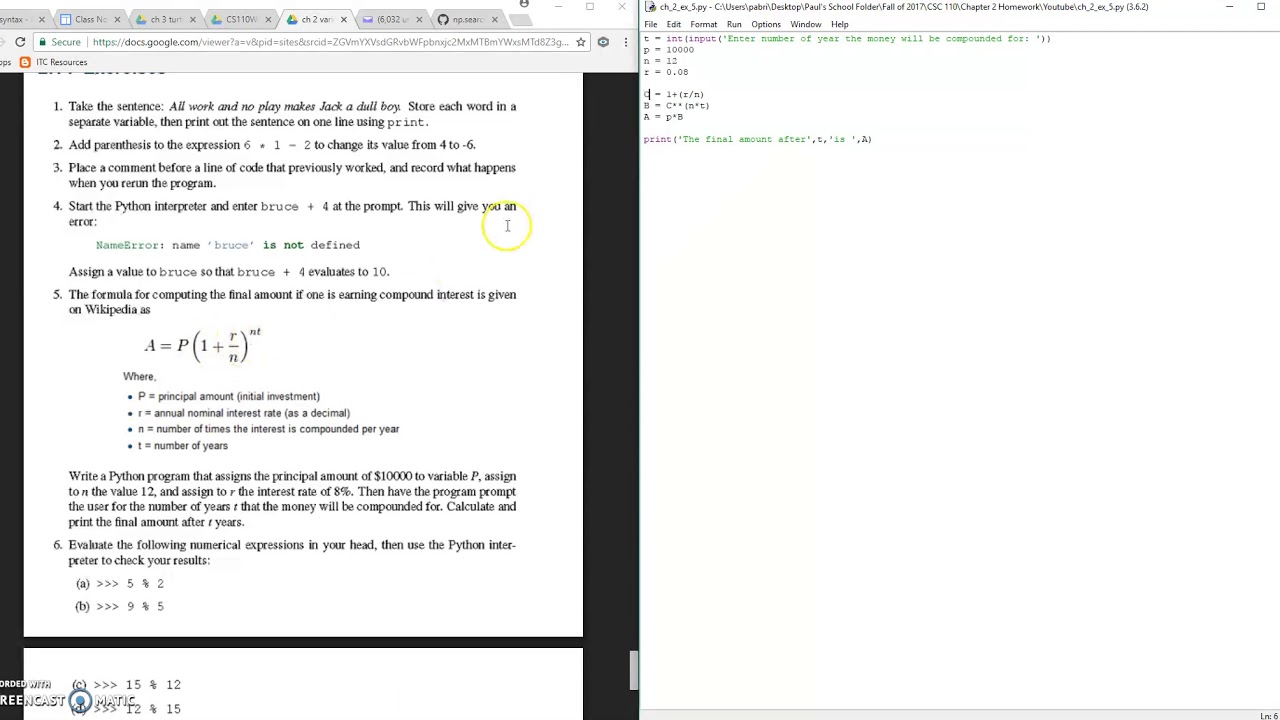1280x720 pixels.
Task: Click the code line 'A = p*B'
Action: tap(664, 117)
